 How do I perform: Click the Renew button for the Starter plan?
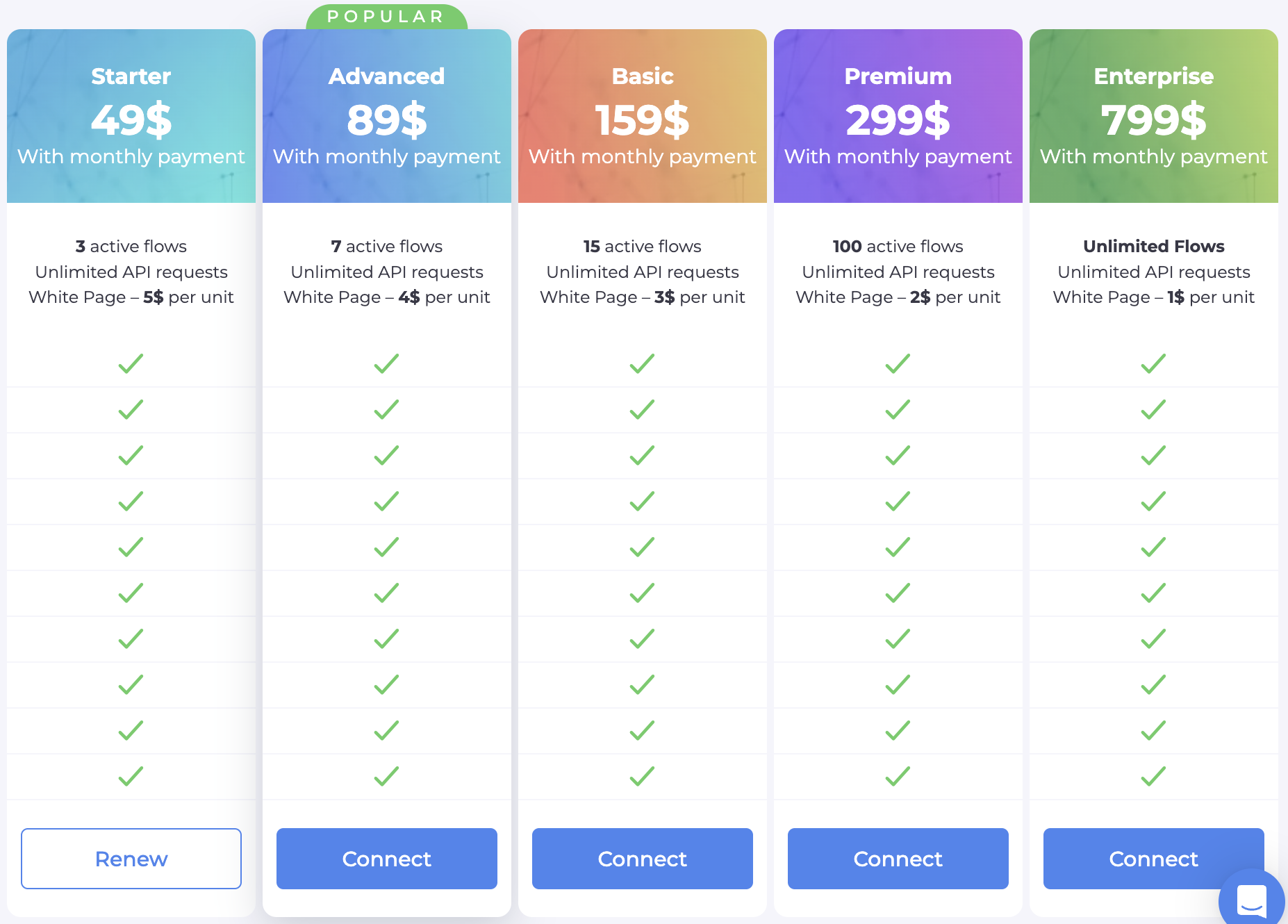131,859
